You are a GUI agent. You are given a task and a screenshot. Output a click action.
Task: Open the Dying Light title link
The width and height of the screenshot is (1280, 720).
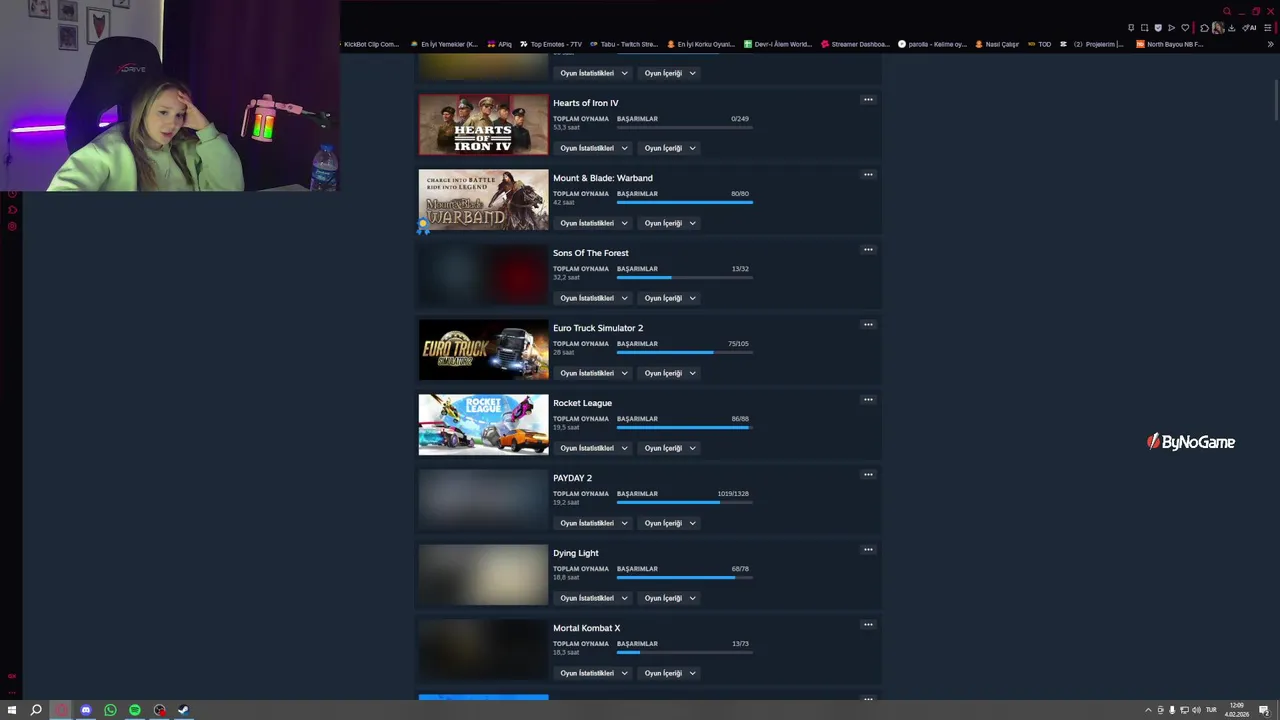[576, 553]
